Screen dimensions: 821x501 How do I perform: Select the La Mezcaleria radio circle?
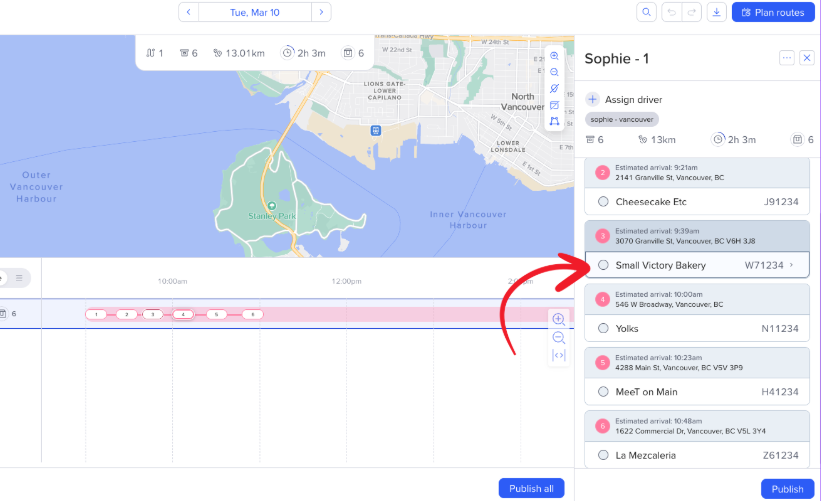[x=603, y=455]
